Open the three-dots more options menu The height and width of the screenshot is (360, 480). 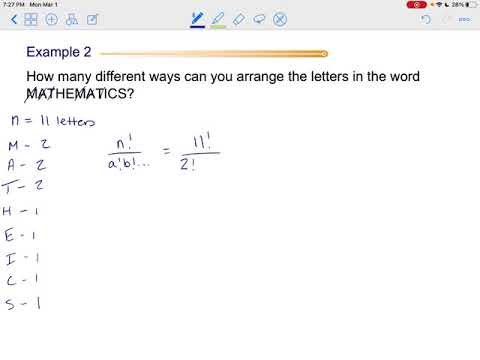click(x=464, y=20)
